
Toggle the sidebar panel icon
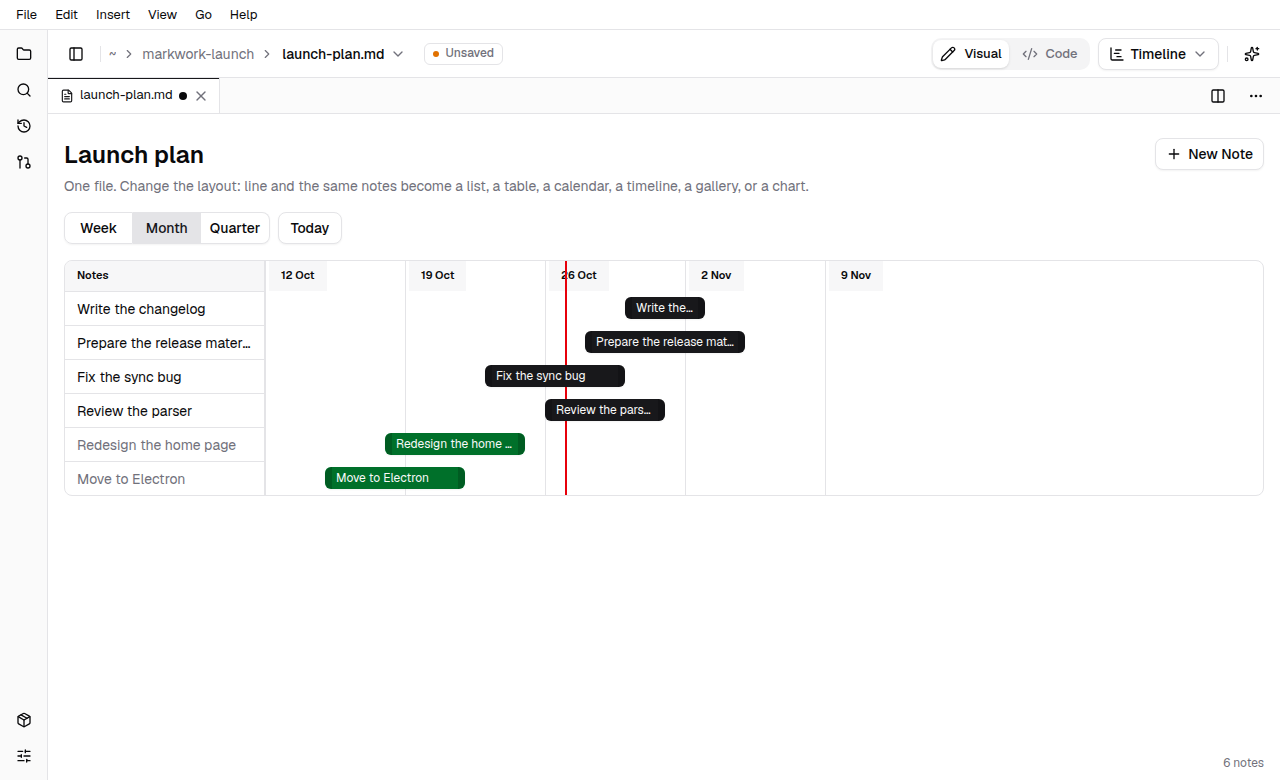point(76,54)
